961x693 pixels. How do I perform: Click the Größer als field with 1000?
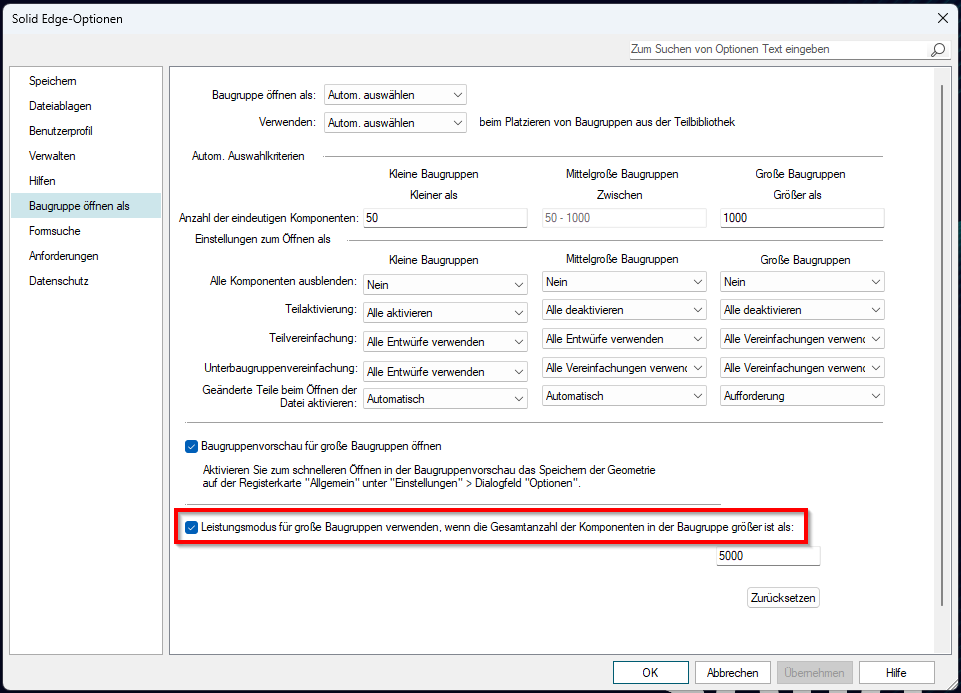pos(802,218)
